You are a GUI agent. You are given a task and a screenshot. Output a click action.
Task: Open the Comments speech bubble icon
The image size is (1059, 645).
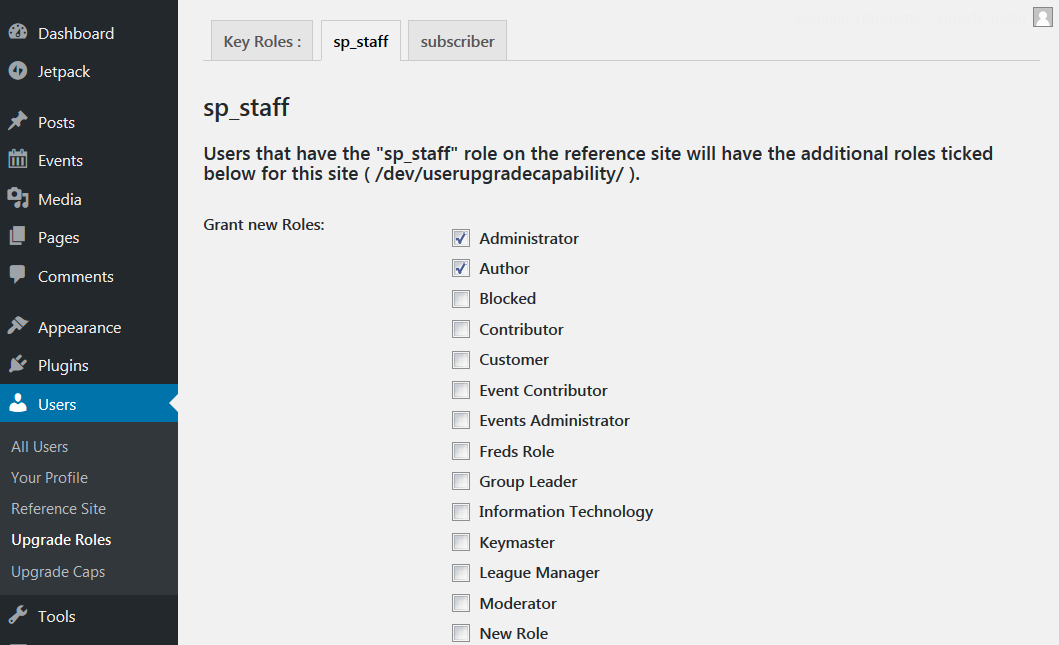pos(18,275)
